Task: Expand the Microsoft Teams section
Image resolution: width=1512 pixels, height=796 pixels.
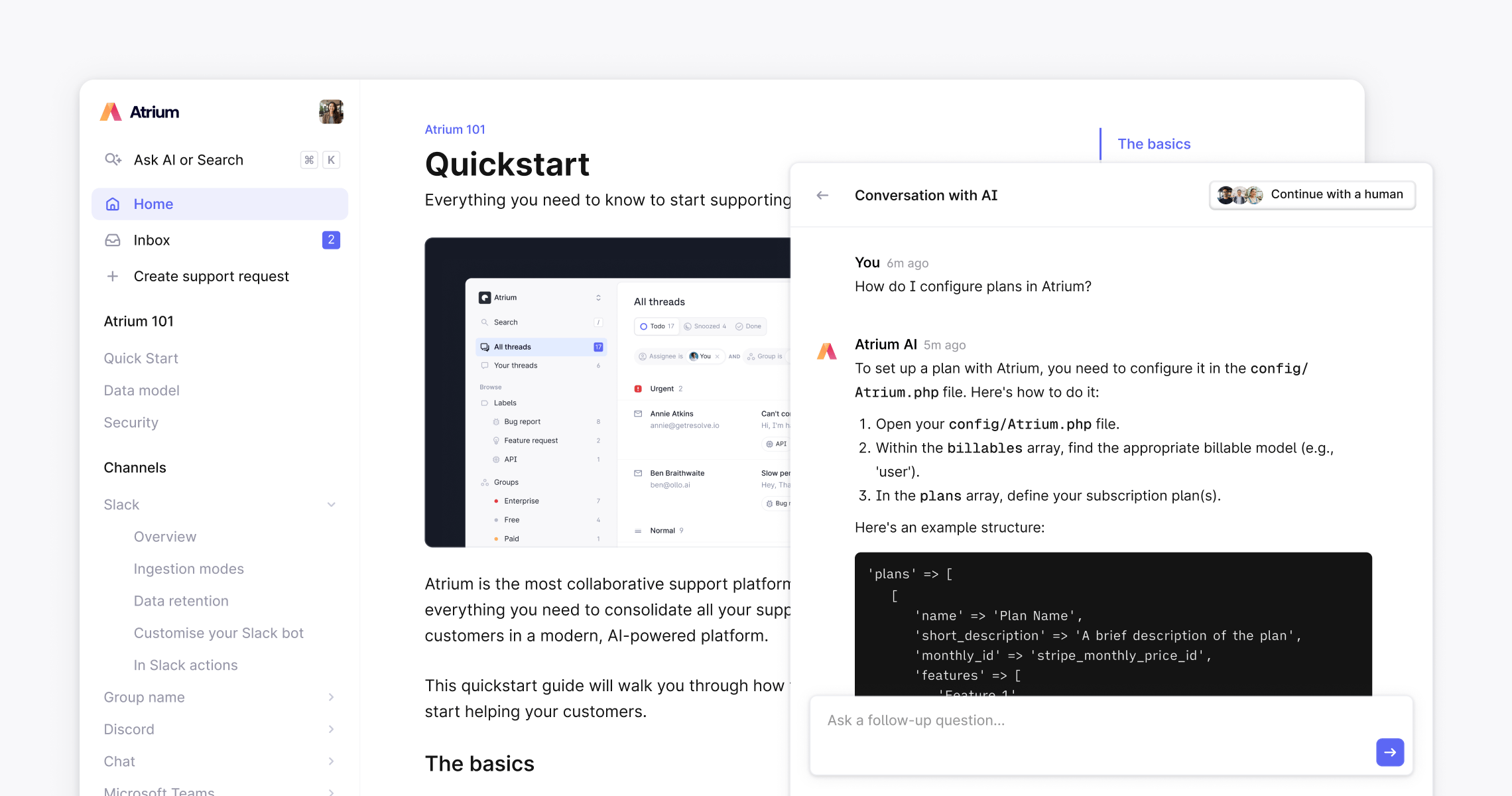Action: (331, 792)
